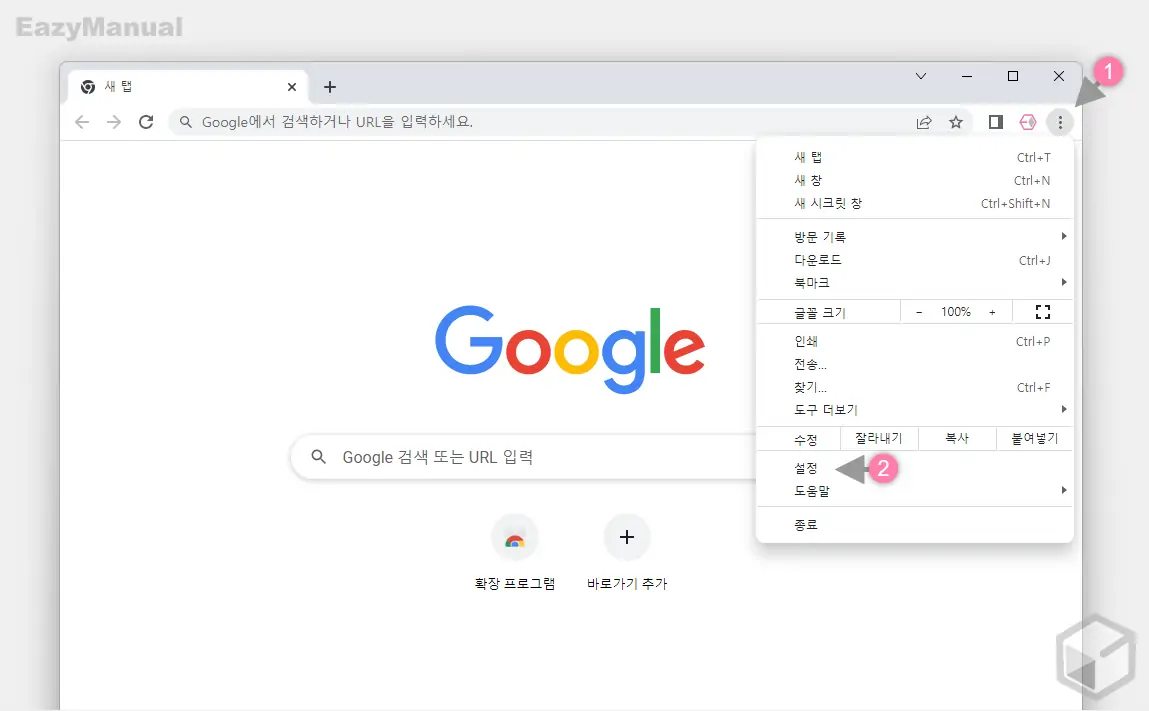Click the 100% zoom value
Viewport: 1149px width, 711px height.
[x=956, y=312]
